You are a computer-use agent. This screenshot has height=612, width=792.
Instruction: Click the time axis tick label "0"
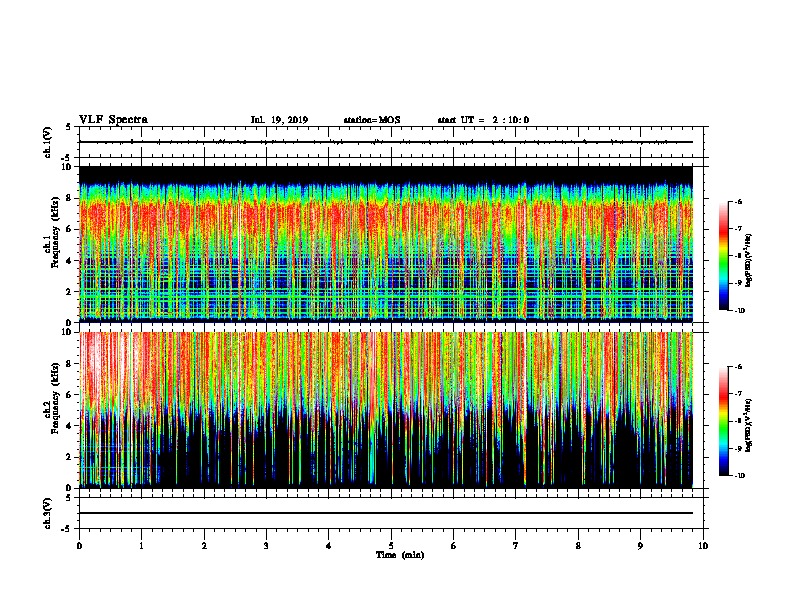coord(79,546)
